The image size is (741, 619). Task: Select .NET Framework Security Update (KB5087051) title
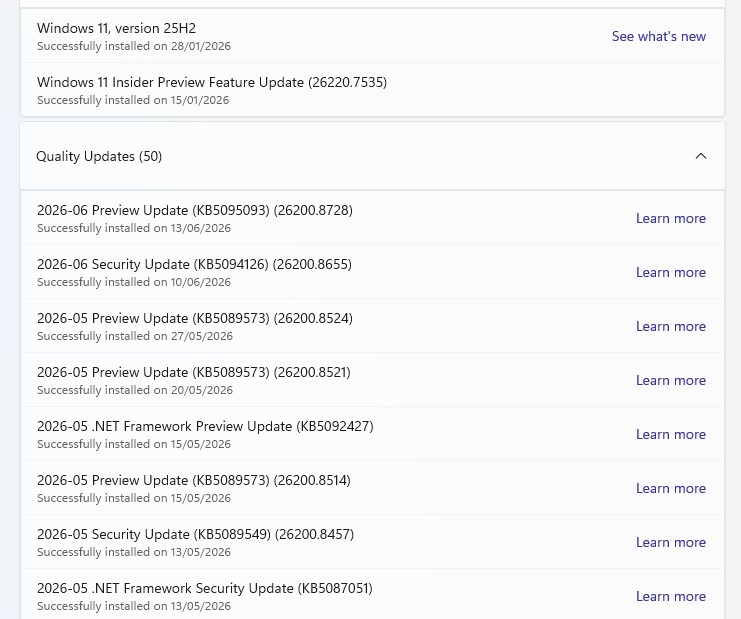[205, 588]
